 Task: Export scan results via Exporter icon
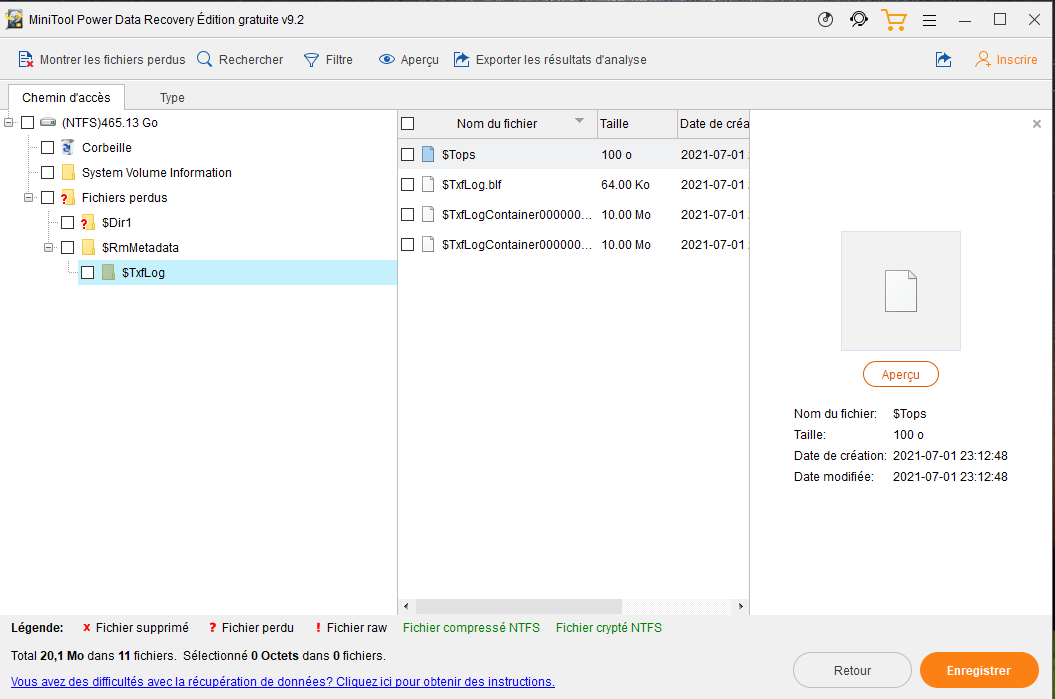pos(461,60)
